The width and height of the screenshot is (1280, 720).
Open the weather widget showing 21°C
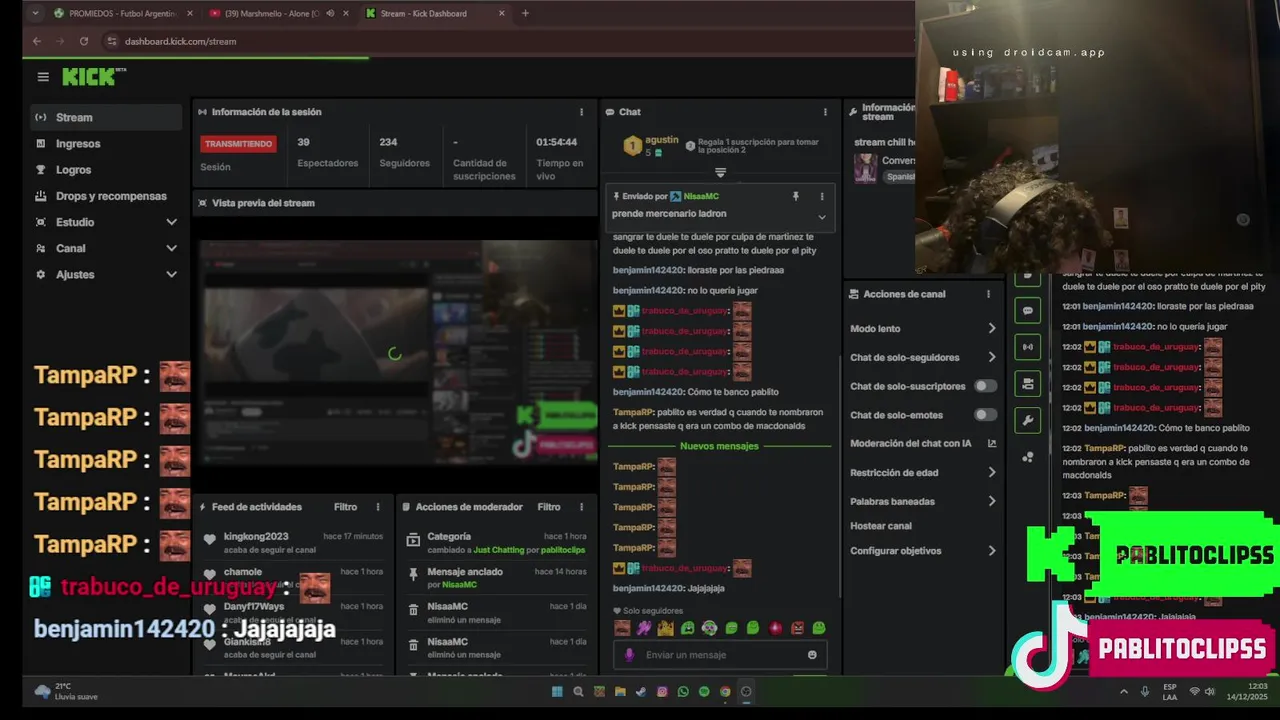[x=67, y=691]
